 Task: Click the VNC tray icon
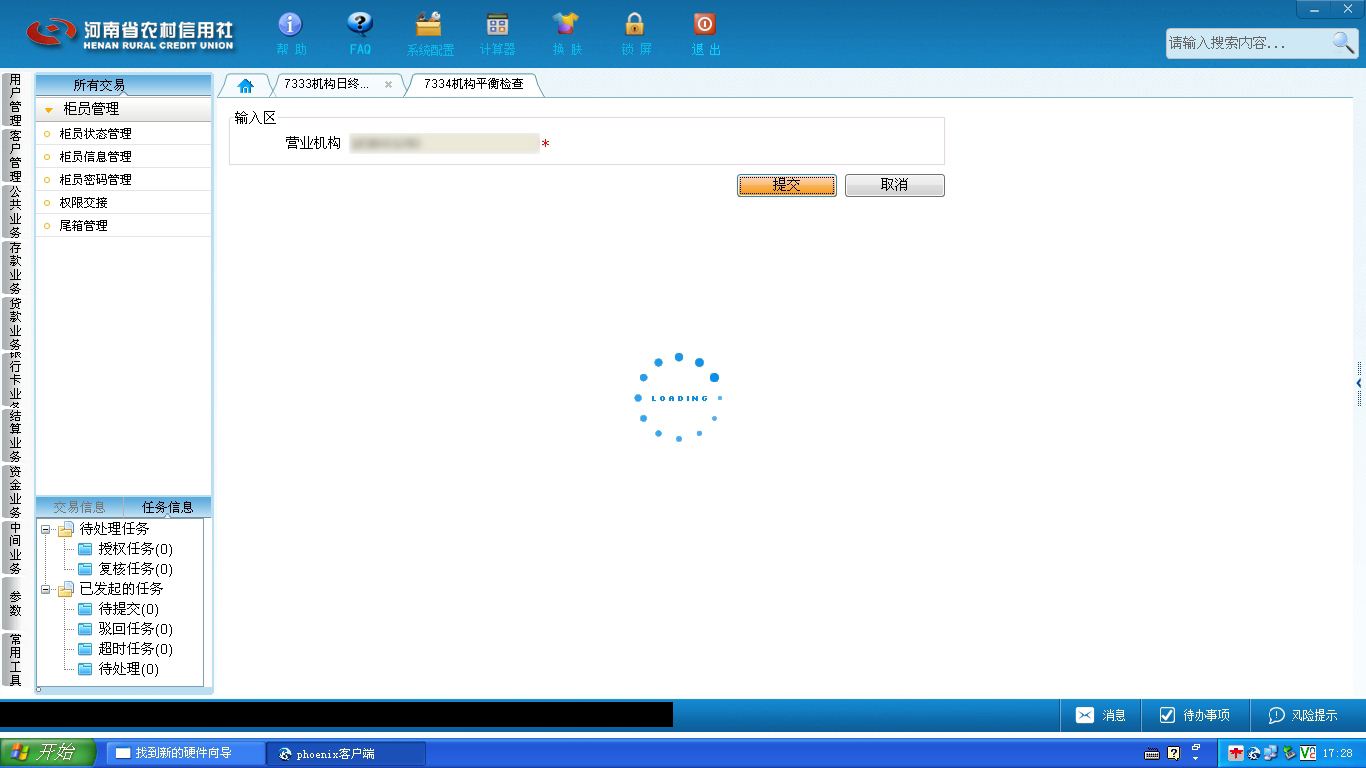[1307, 753]
